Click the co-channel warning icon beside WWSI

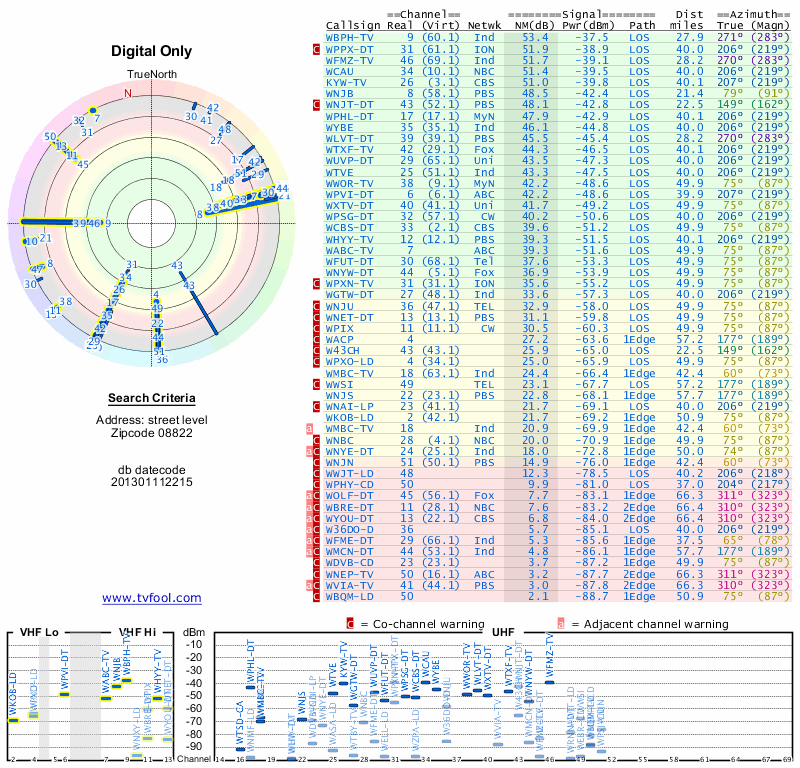point(318,384)
